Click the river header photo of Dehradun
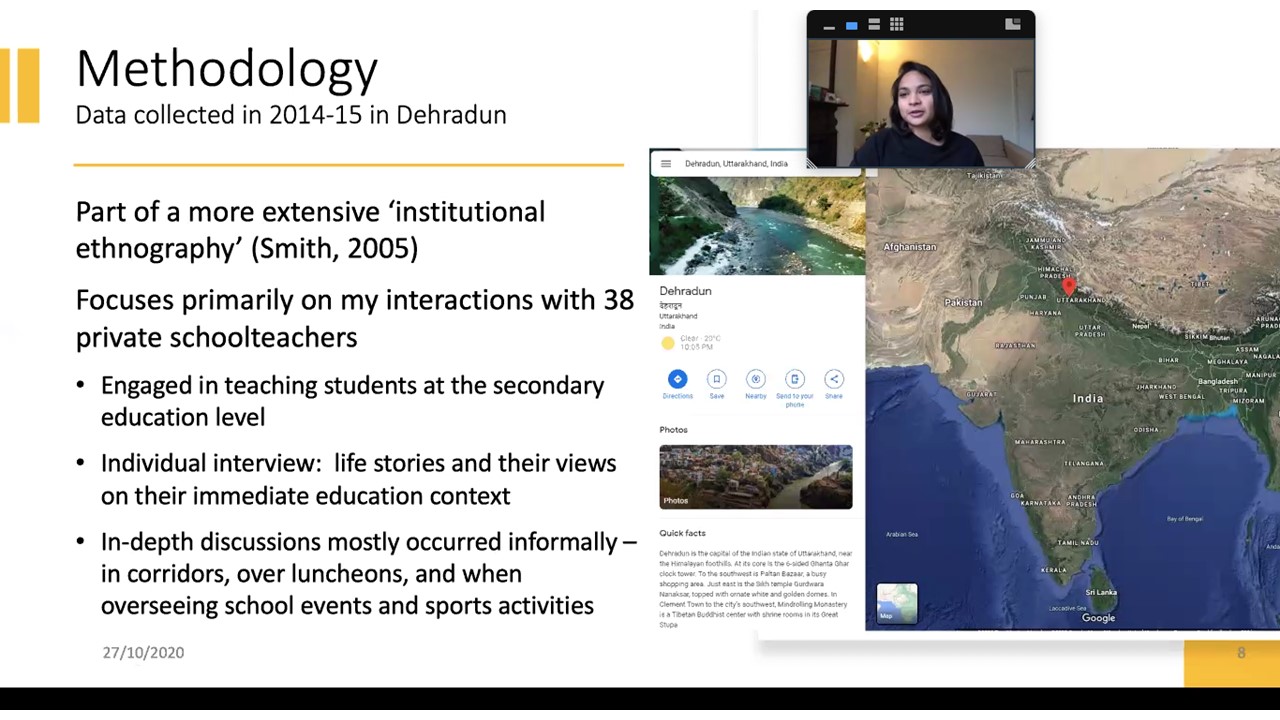 coord(757,226)
